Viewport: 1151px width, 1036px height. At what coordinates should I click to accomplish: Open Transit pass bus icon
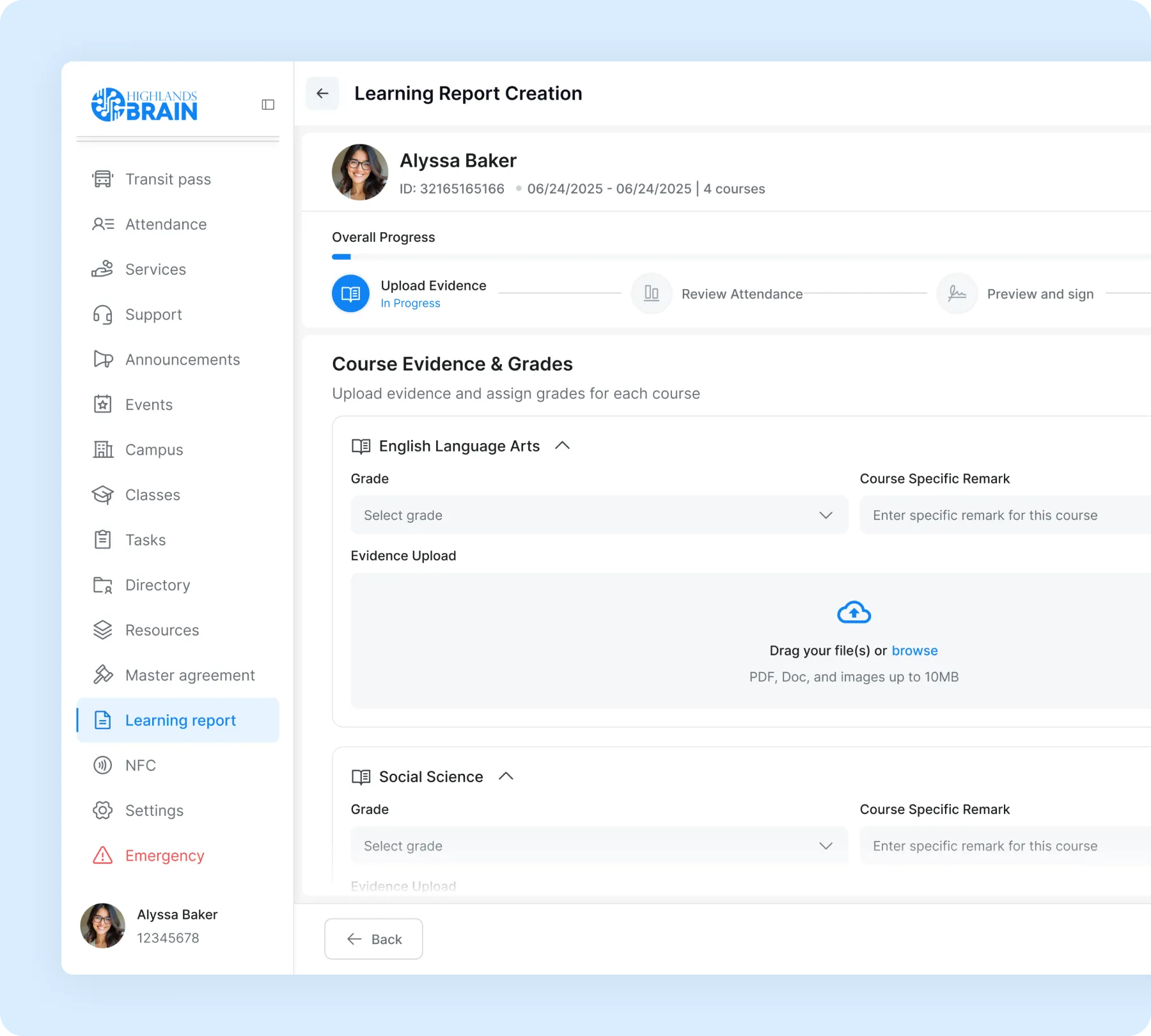click(102, 179)
